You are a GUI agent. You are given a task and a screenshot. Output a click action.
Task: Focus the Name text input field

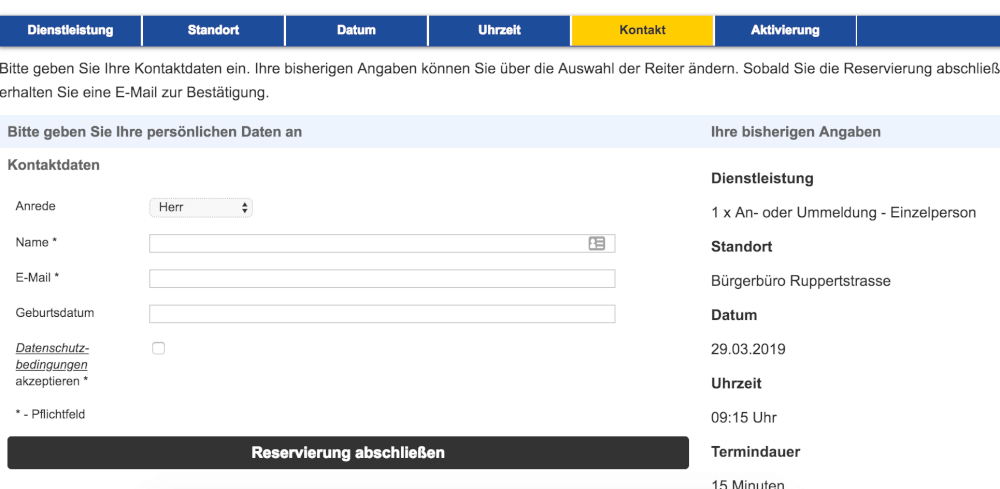365,243
